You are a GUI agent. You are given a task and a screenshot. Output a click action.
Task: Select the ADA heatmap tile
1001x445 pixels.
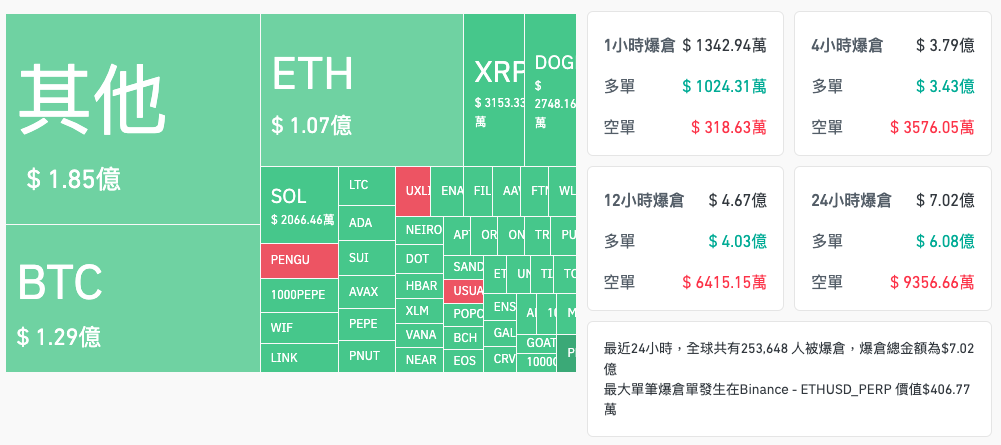coord(368,222)
